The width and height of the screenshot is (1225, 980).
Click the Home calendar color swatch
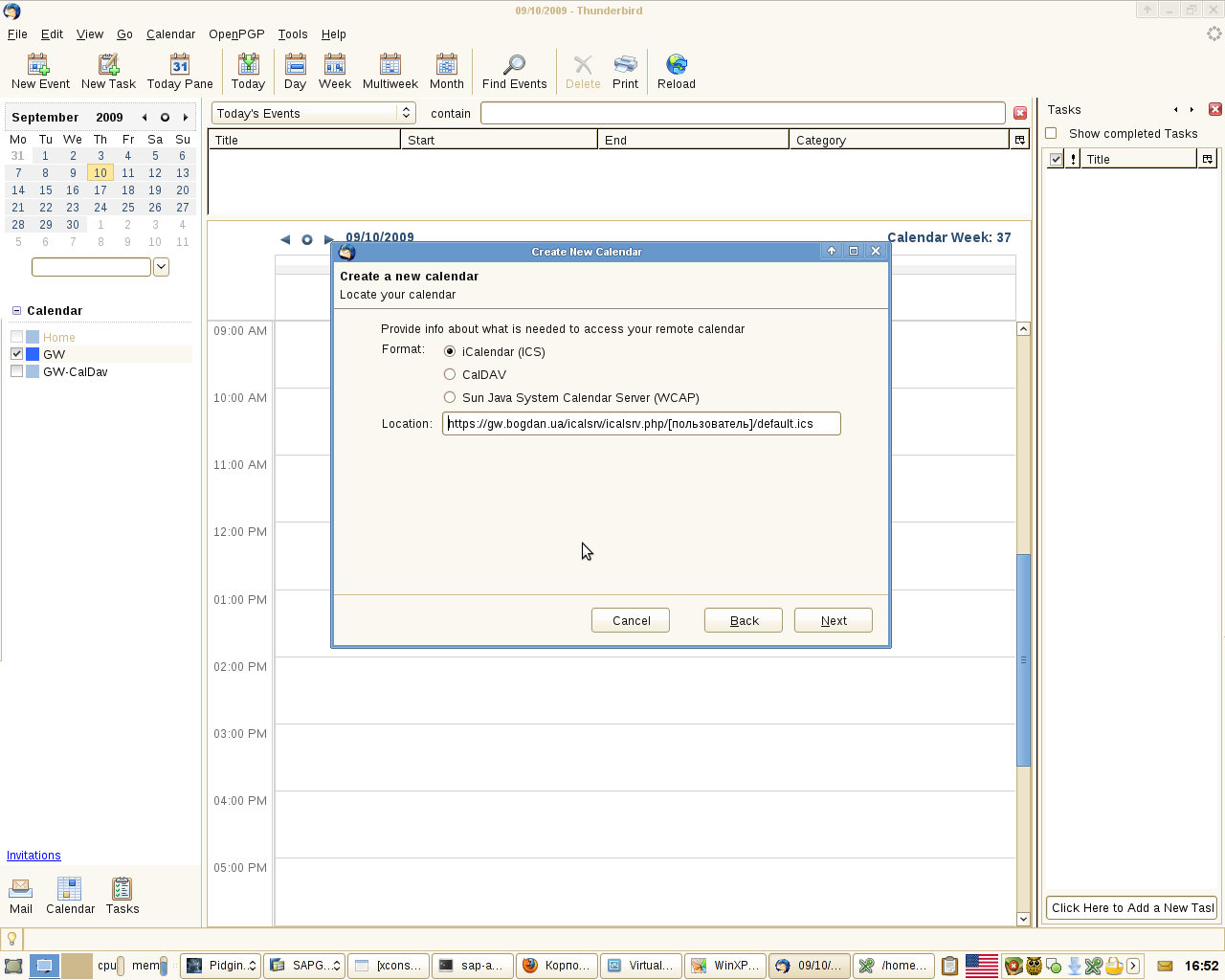coord(33,337)
